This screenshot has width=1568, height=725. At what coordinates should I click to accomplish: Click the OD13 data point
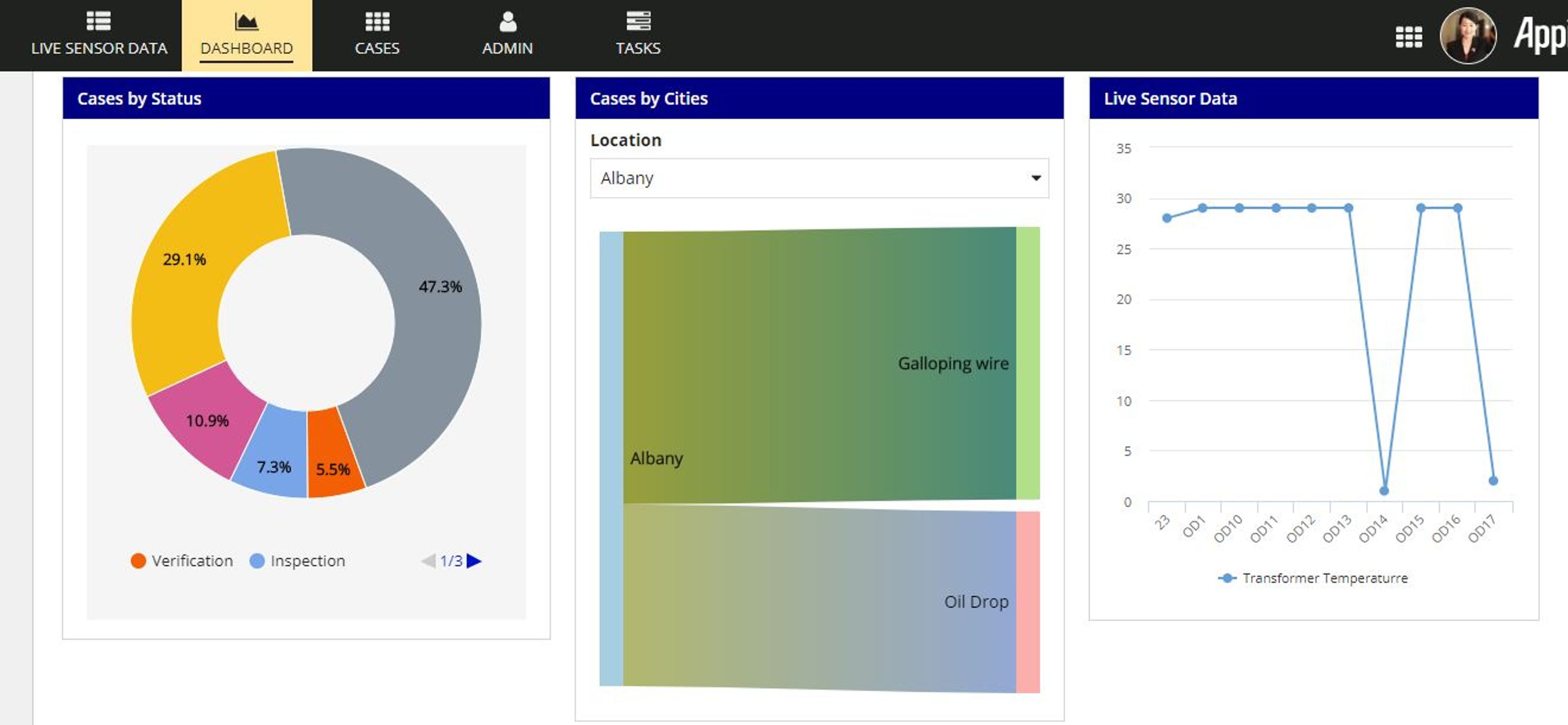1349,208
